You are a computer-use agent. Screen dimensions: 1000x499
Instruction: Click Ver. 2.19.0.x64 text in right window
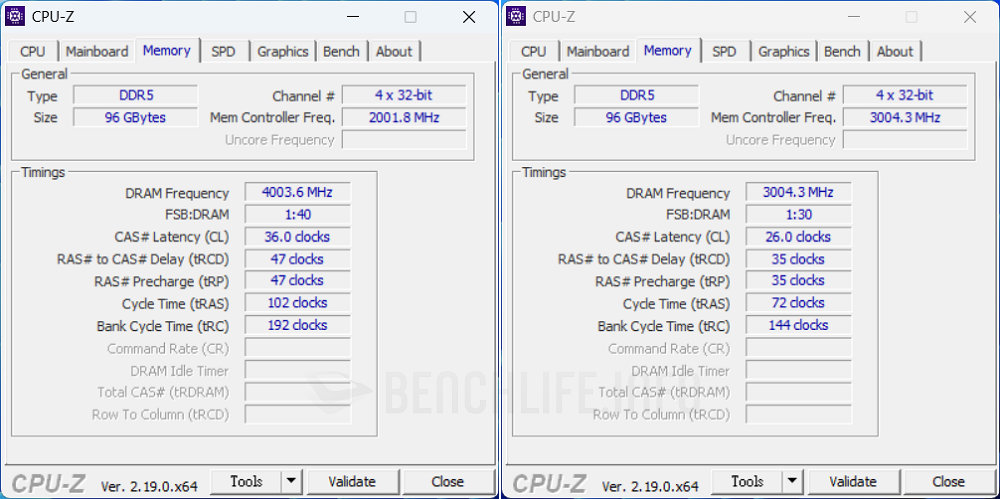click(650, 486)
